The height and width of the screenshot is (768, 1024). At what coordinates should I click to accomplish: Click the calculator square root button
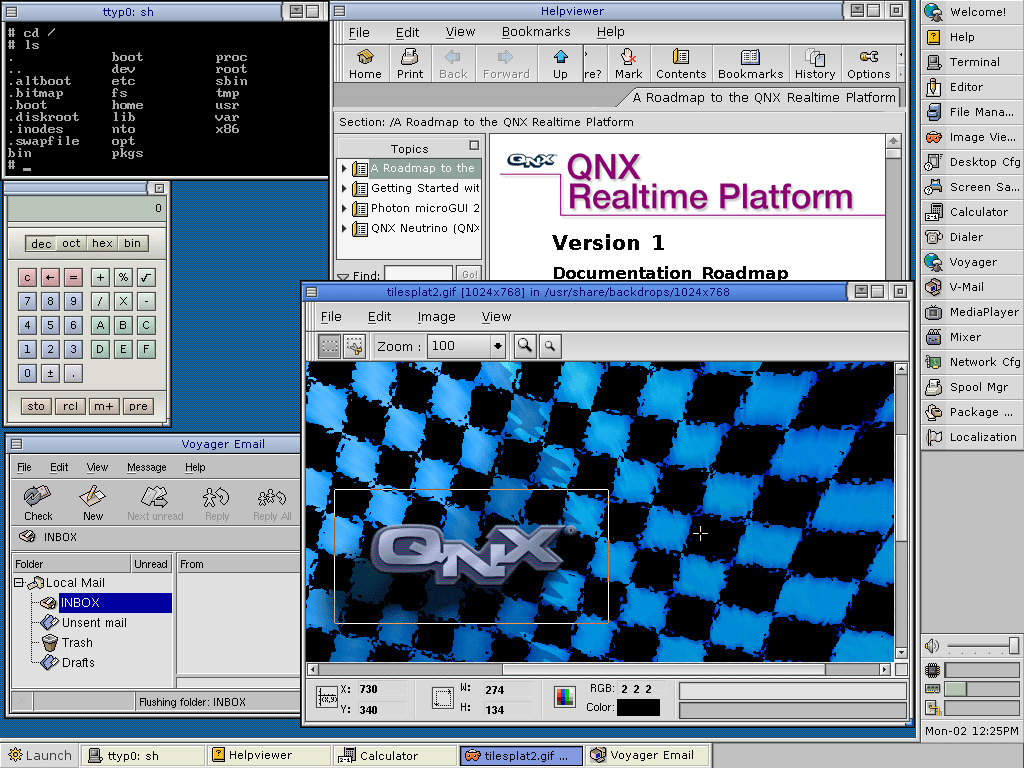pos(146,278)
